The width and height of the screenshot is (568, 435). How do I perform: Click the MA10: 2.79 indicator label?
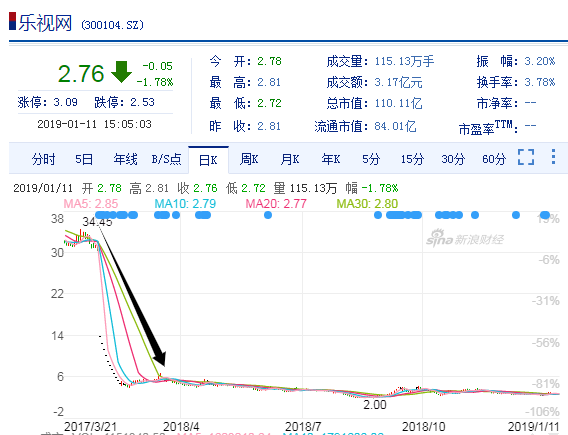[185, 204]
